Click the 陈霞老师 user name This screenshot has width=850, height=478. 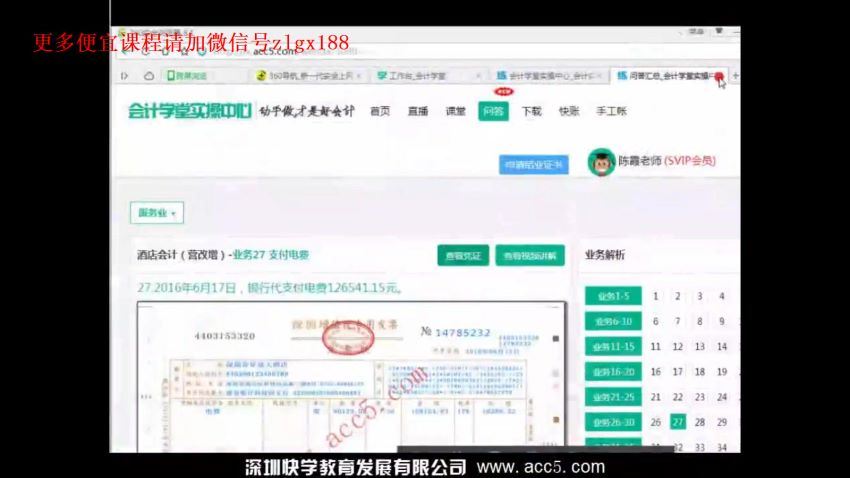640,161
